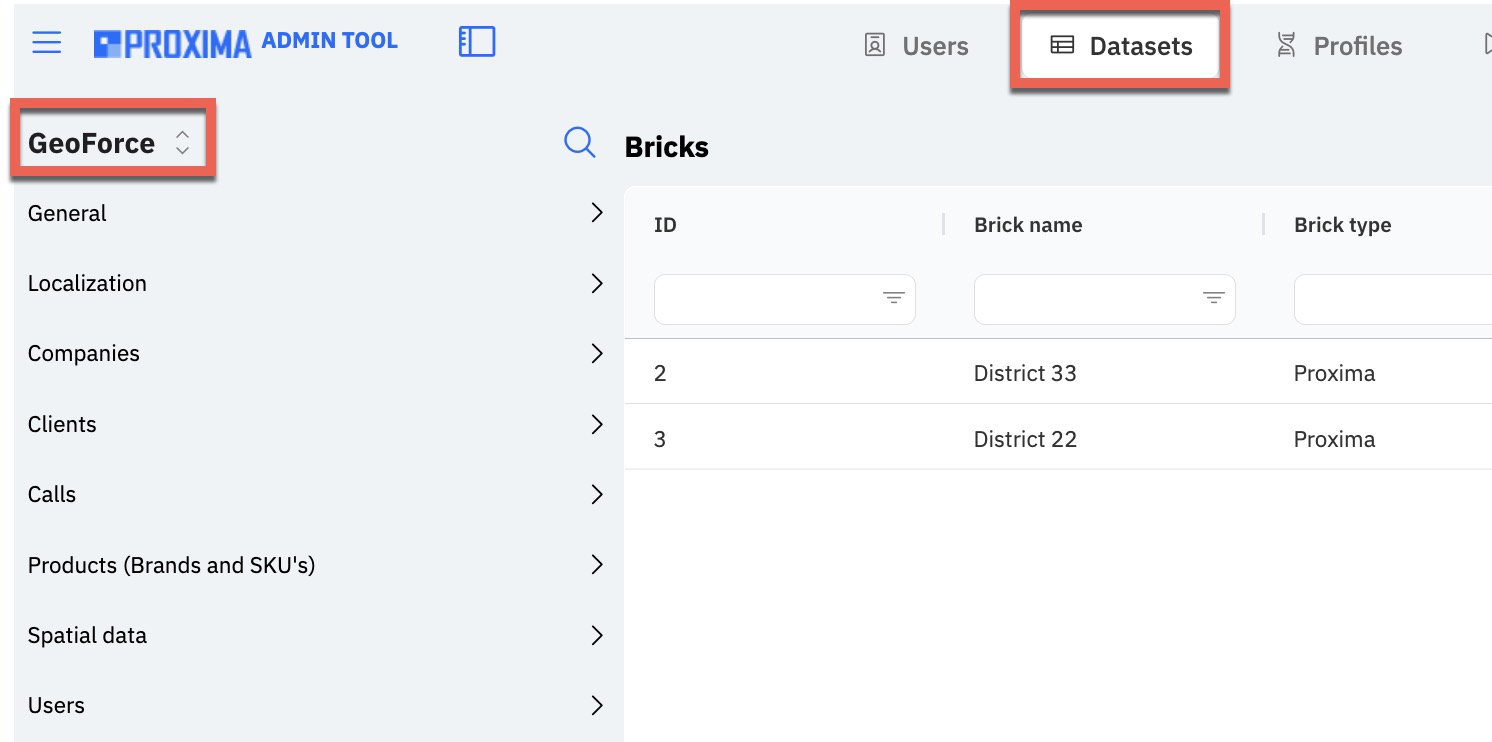Select the District 33 row

click(x=1058, y=373)
